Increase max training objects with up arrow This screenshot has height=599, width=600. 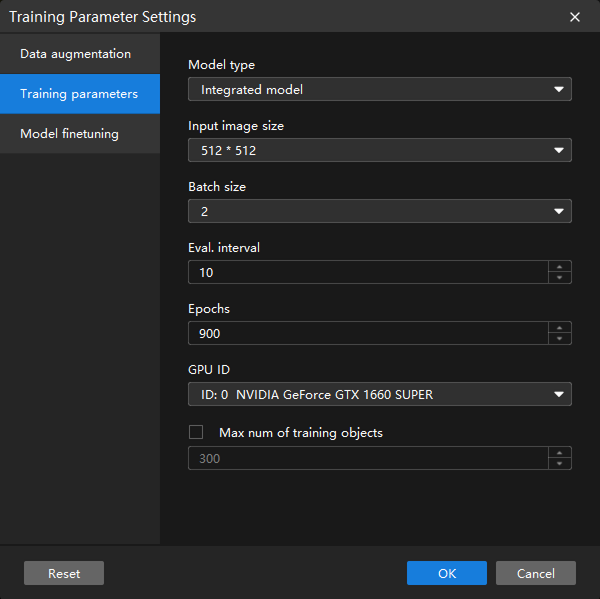click(x=559, y=453)
